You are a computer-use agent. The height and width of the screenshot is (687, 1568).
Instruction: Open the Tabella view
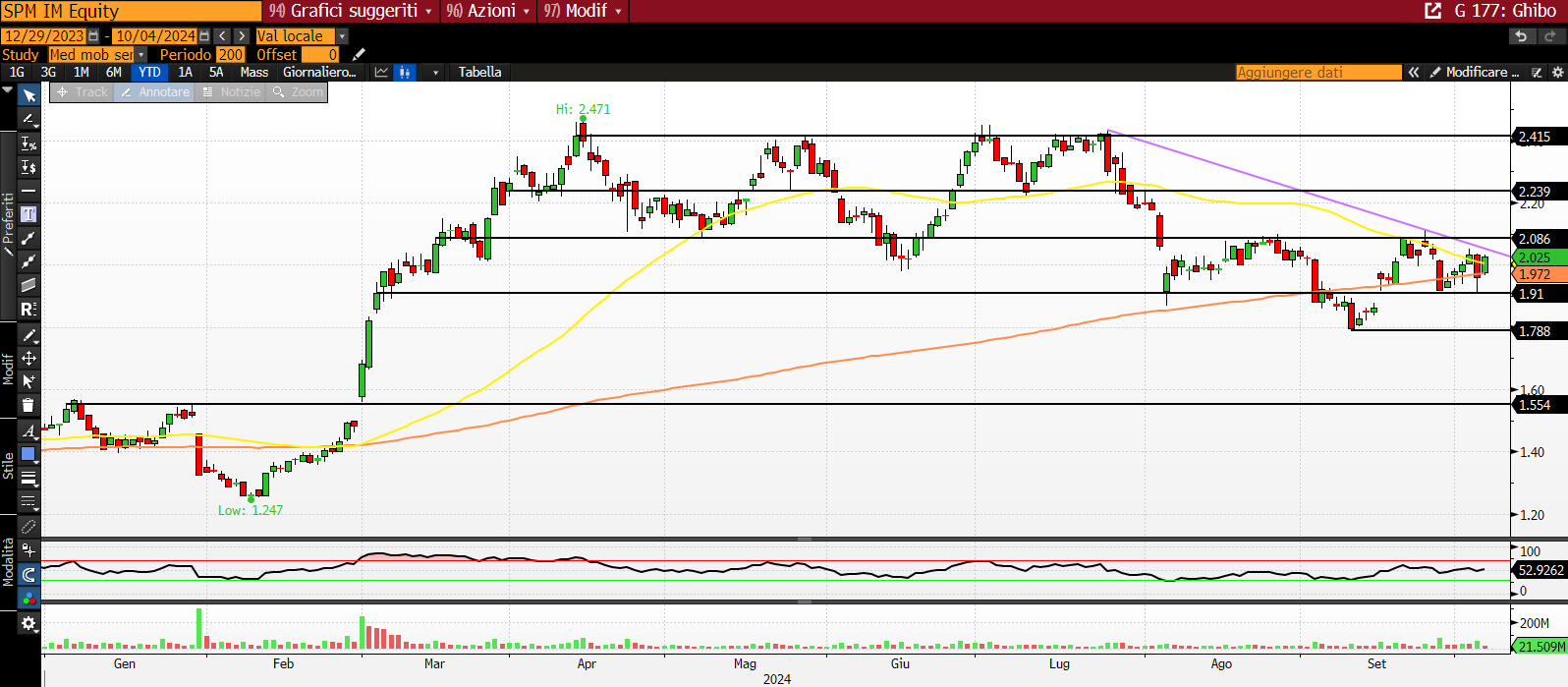point(479,73)
